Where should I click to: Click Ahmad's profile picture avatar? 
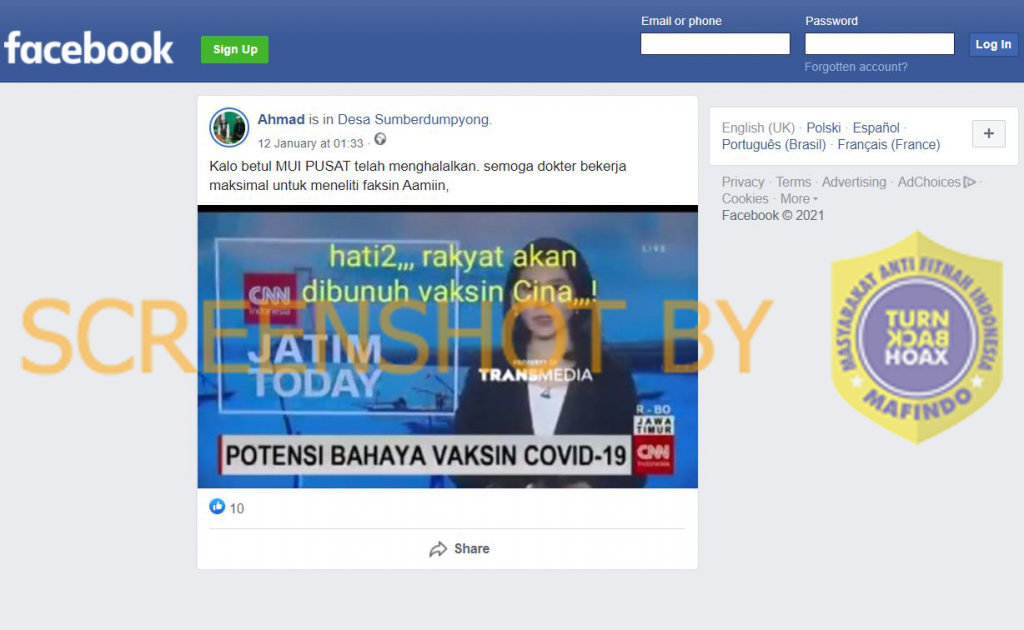pos(228,128)
